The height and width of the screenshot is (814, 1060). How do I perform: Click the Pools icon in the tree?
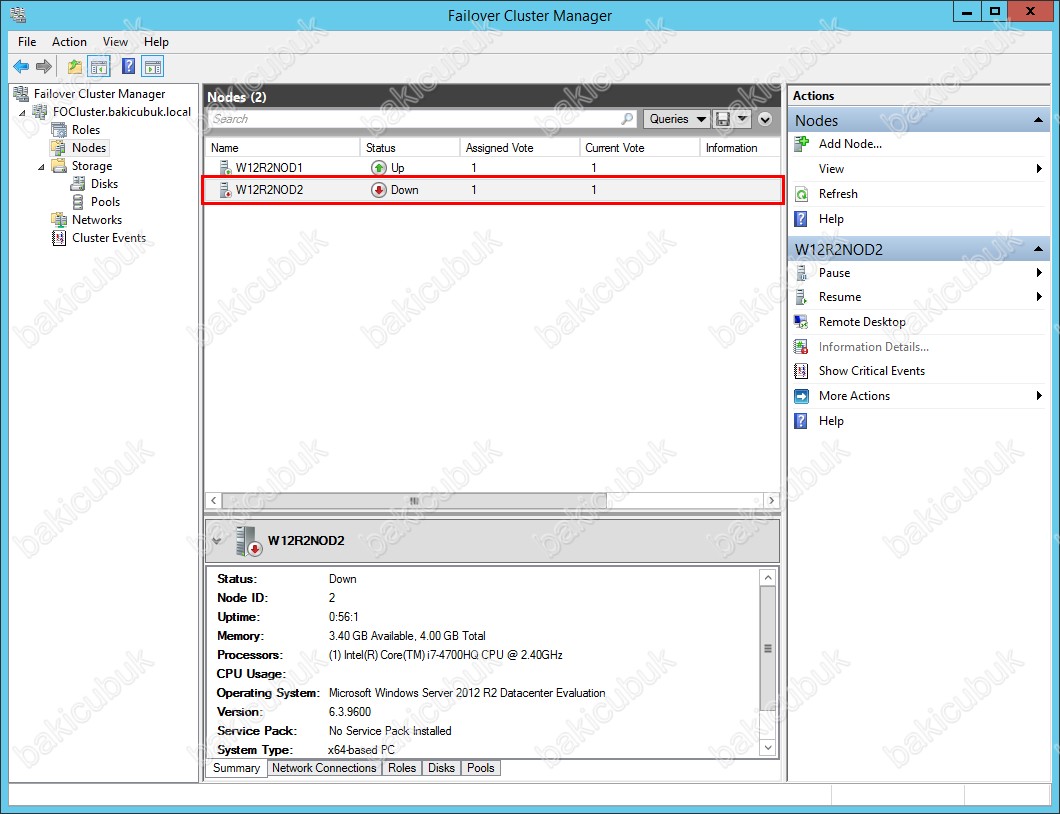pyautogui.click(x=78, y=201)
